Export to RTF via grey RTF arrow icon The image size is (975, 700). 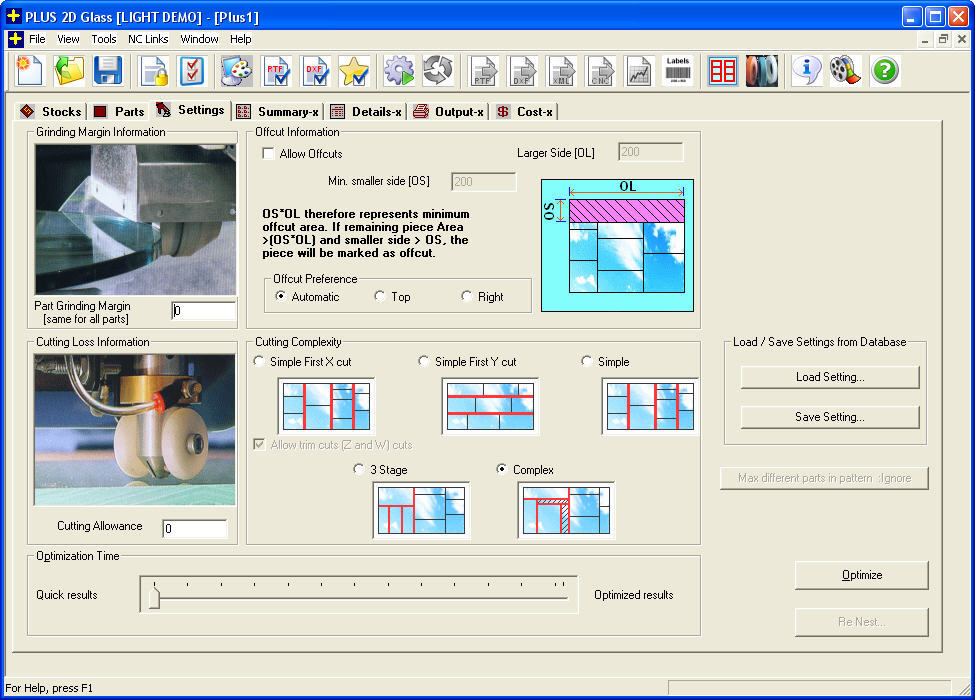pos(483,70)
